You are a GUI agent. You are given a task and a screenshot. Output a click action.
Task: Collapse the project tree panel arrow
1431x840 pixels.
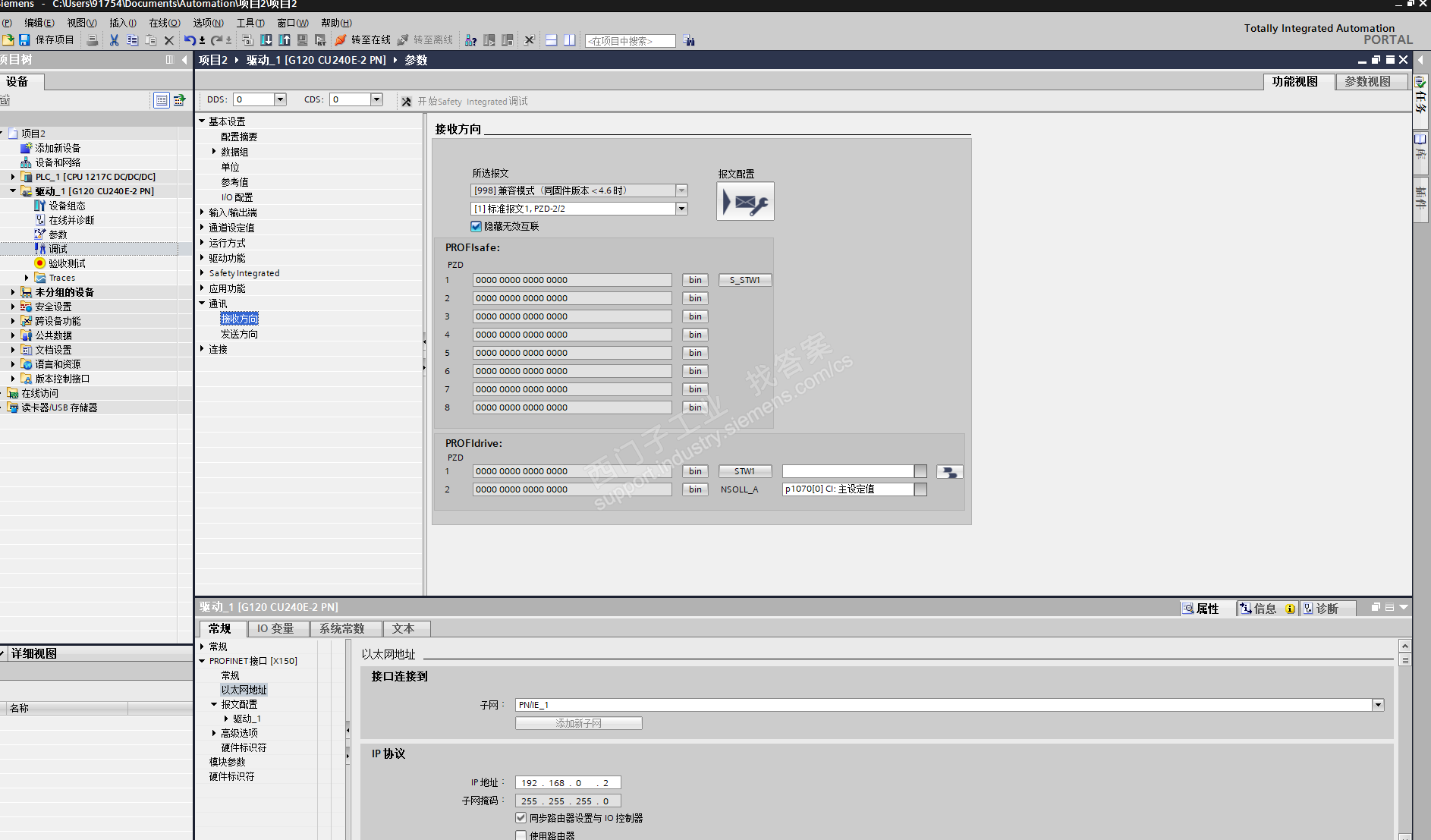pos(184,60)
